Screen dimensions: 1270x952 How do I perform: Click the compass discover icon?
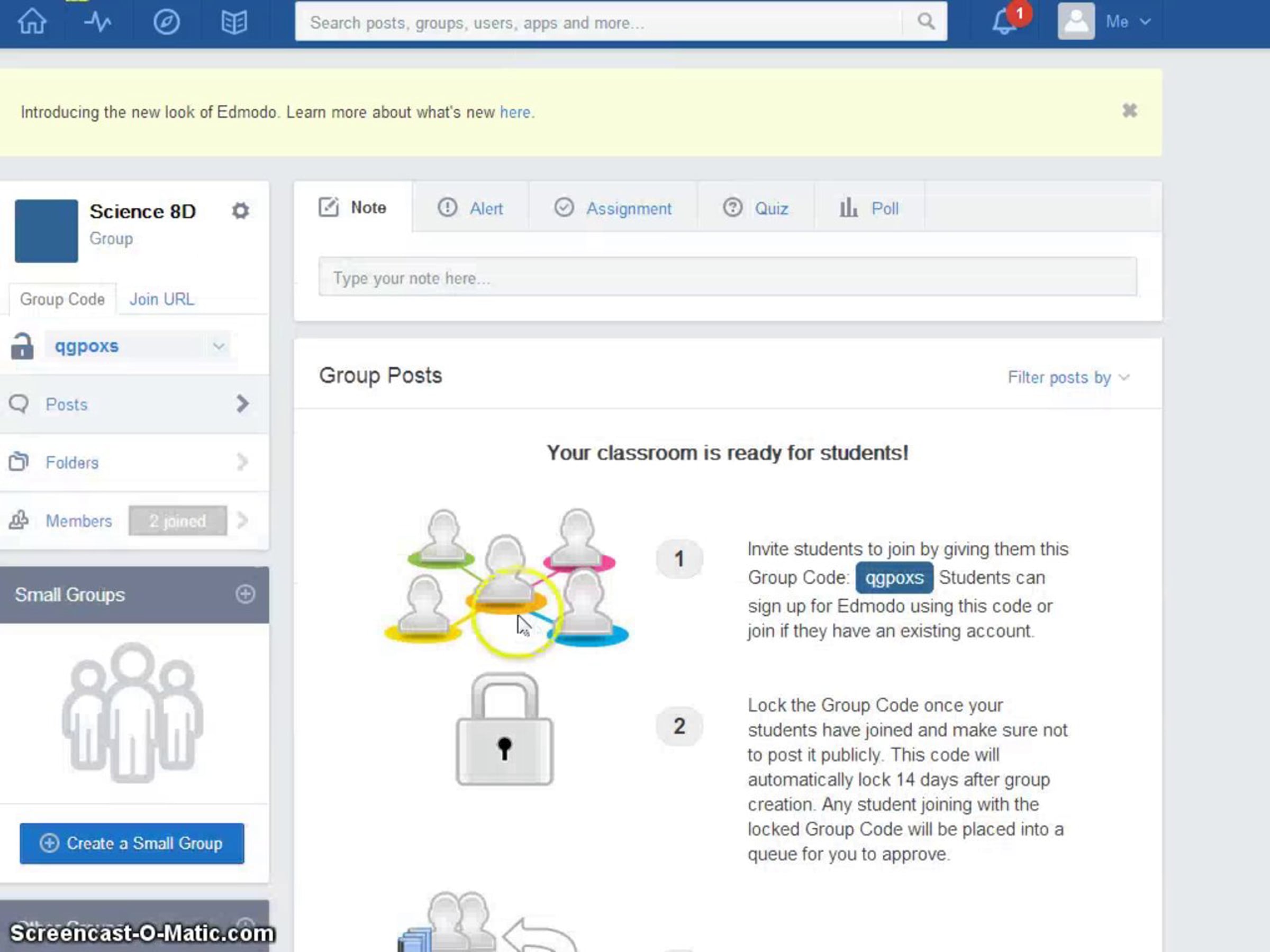point(167,22)
